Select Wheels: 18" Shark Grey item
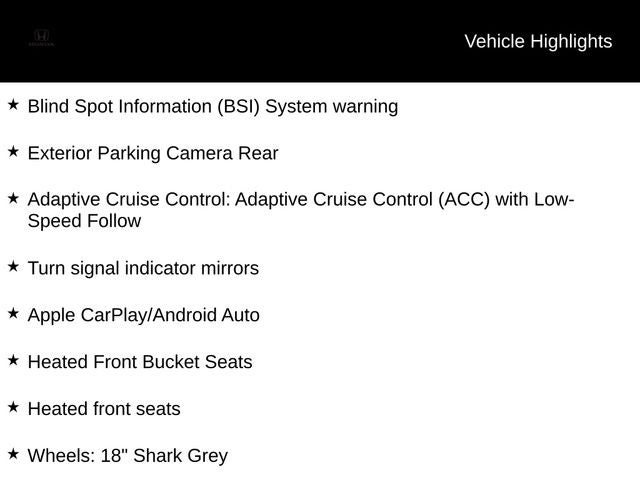This screenshot has width=640, height=480. [128, 456]
